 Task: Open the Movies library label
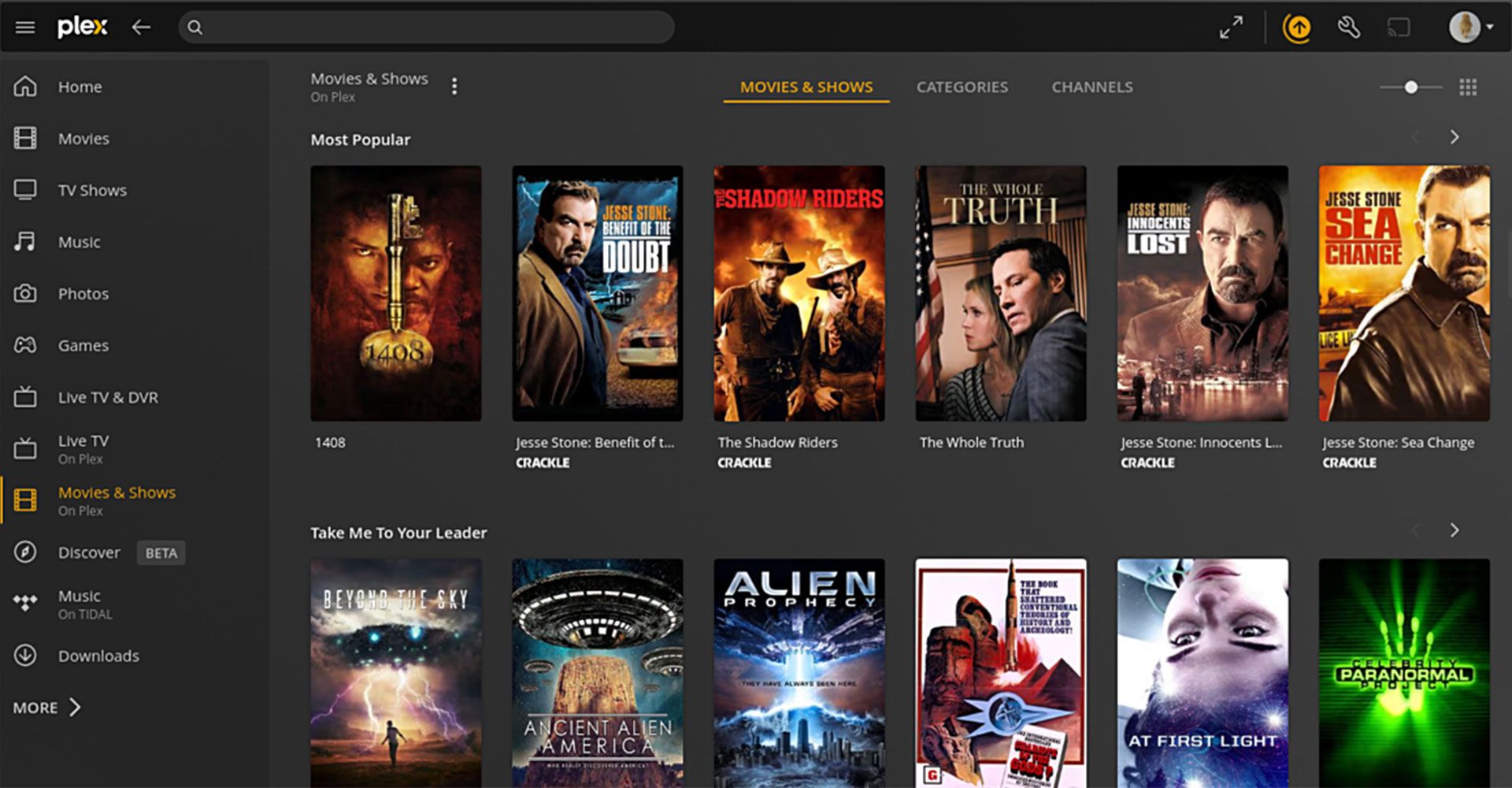pos(83,139)
